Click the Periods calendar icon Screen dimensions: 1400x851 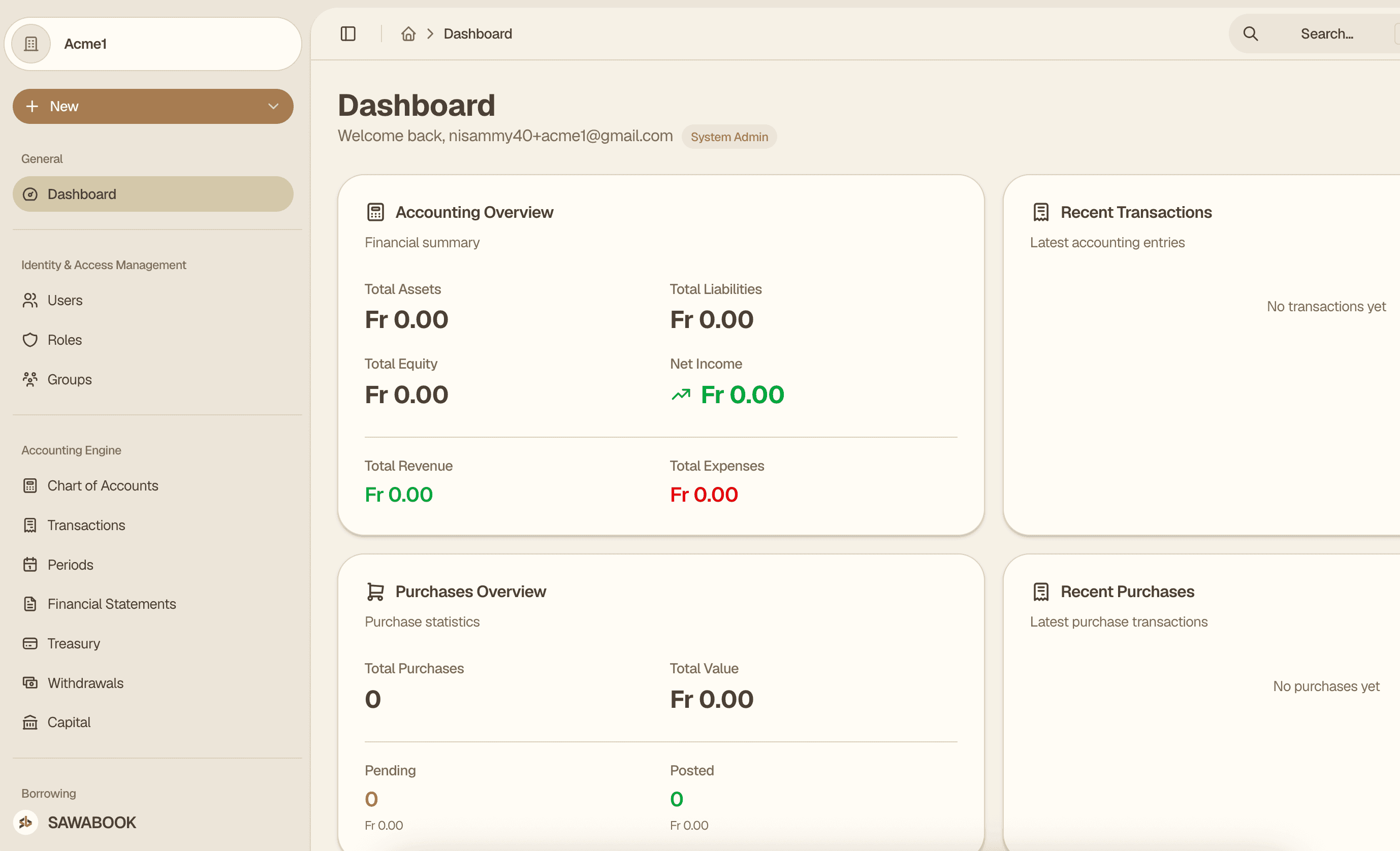point(30,565)
